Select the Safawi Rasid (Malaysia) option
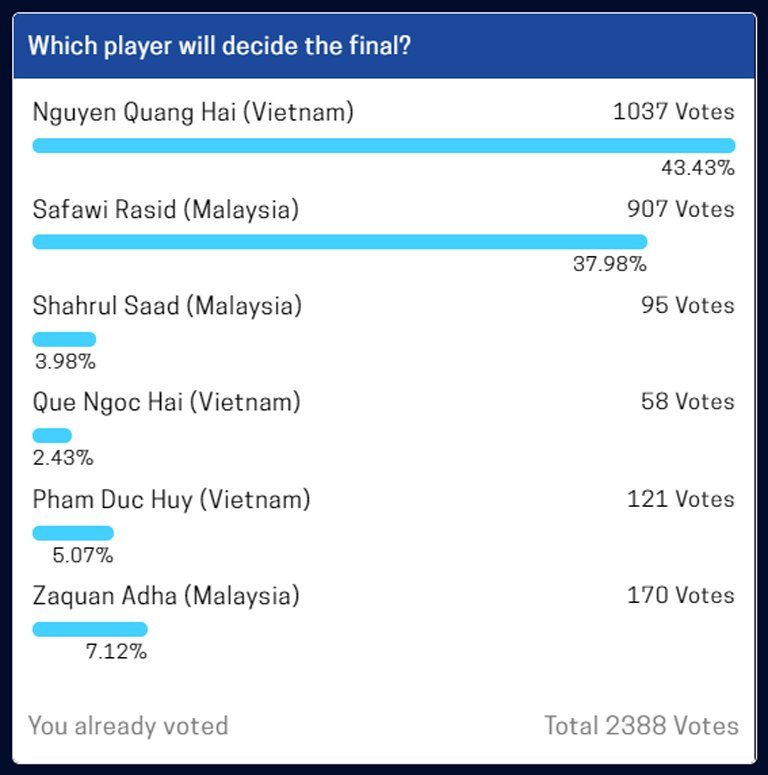This screenshot has height=775, width=768. 165,209
